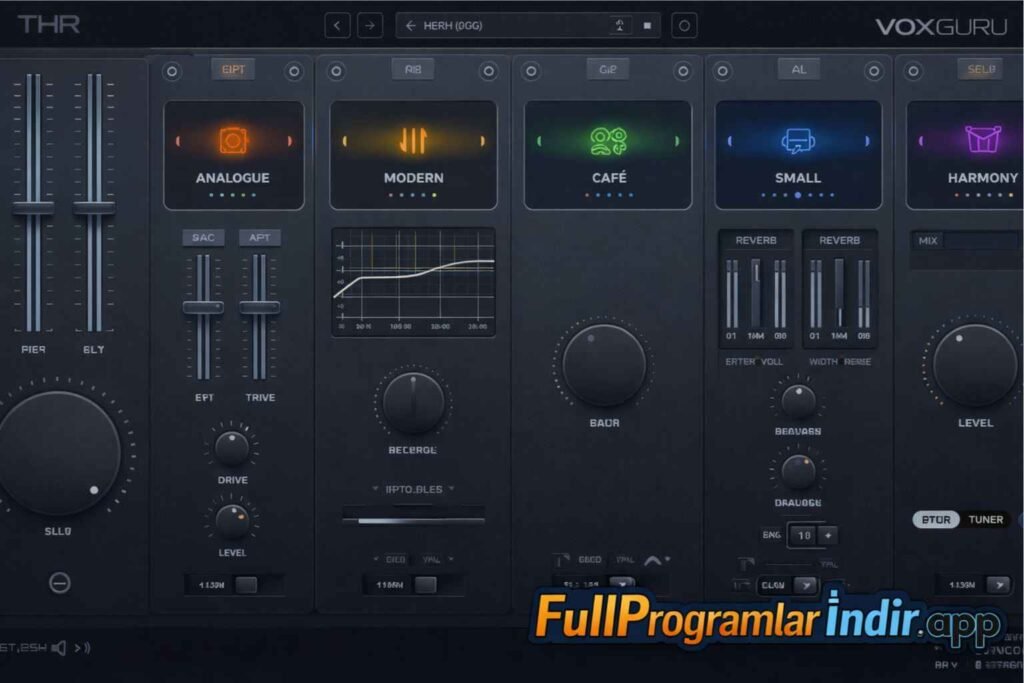Image resolution: width=1024 pixels, height=683 pixels.
Task: Toggle the right power circle on the Modern panel
Action: pyautogui.click(x=488, y=71)
